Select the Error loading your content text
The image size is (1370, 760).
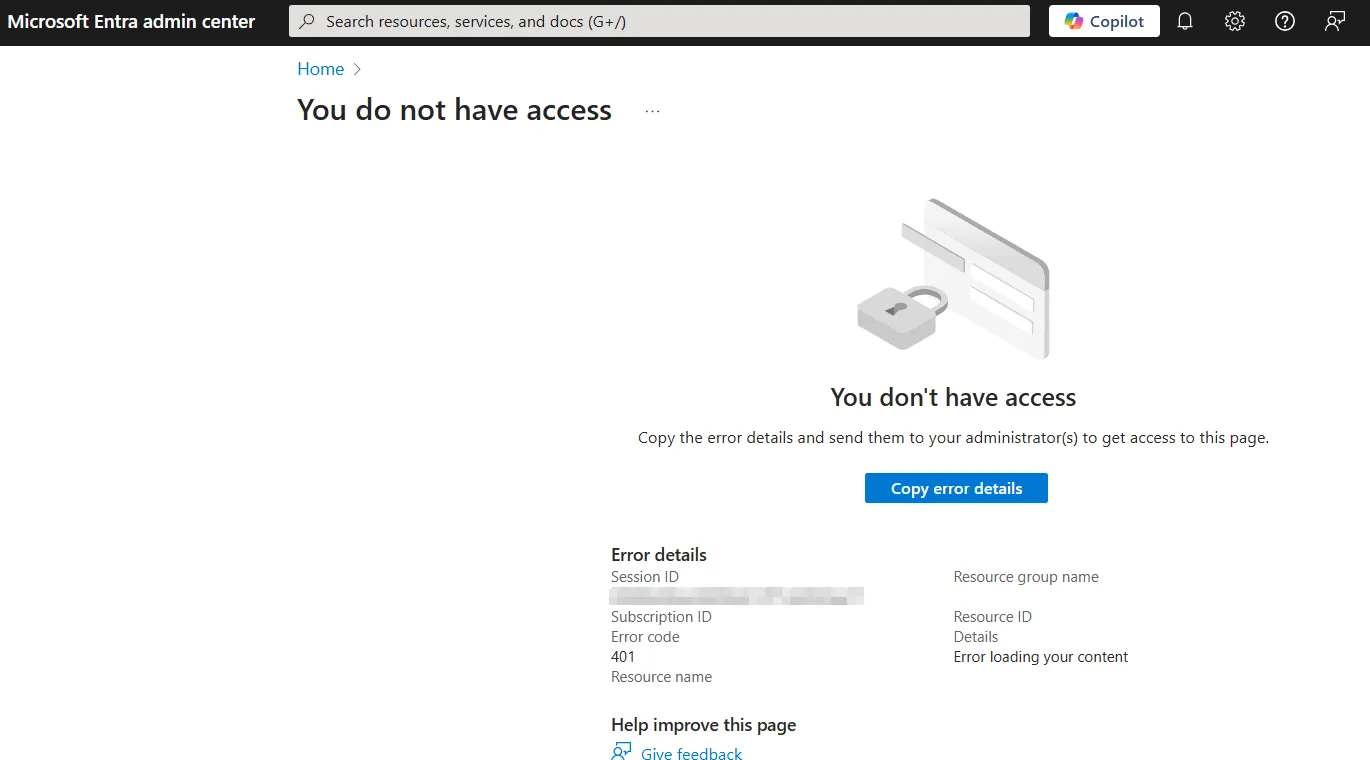coord(1041,657)
